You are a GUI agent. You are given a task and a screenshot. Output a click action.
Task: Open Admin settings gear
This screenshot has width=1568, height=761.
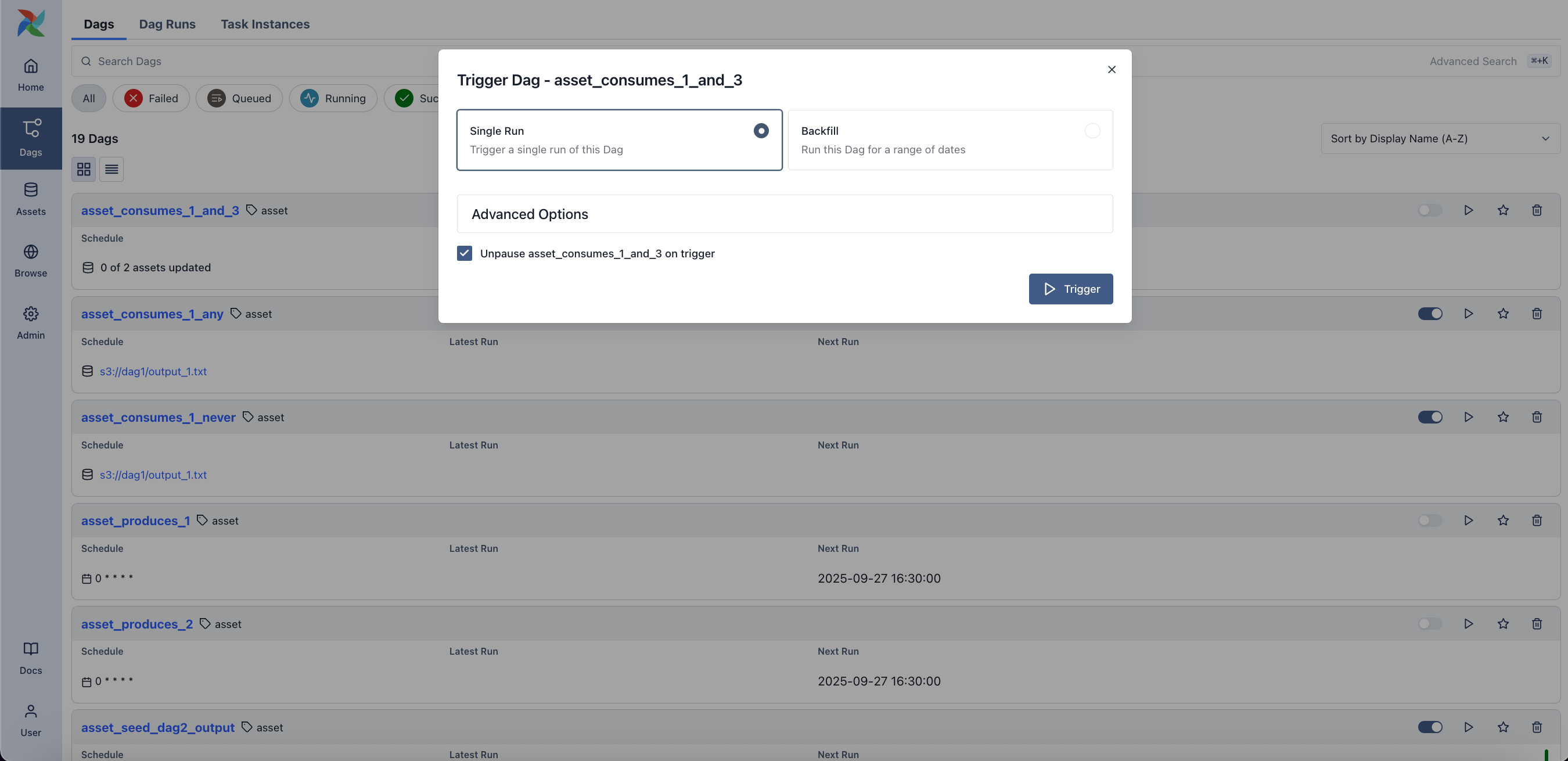pyautogui.click(x=30, y=314)
